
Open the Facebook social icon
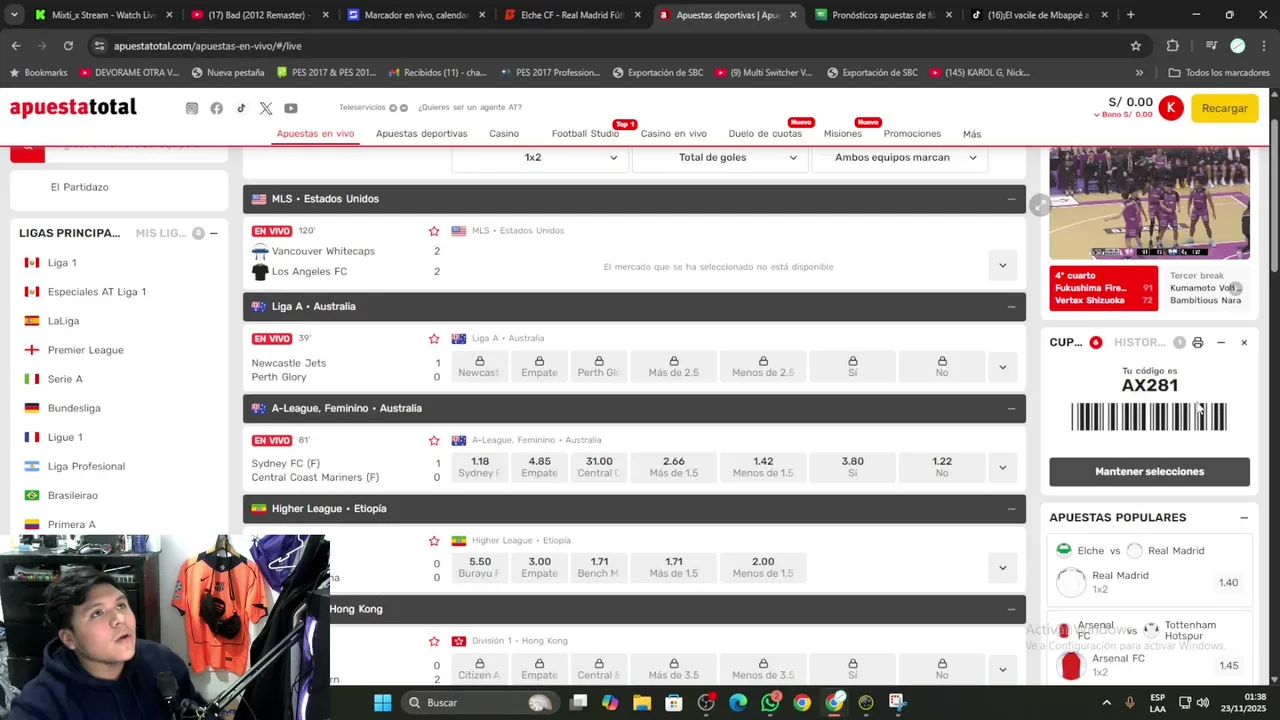(216, 108)
